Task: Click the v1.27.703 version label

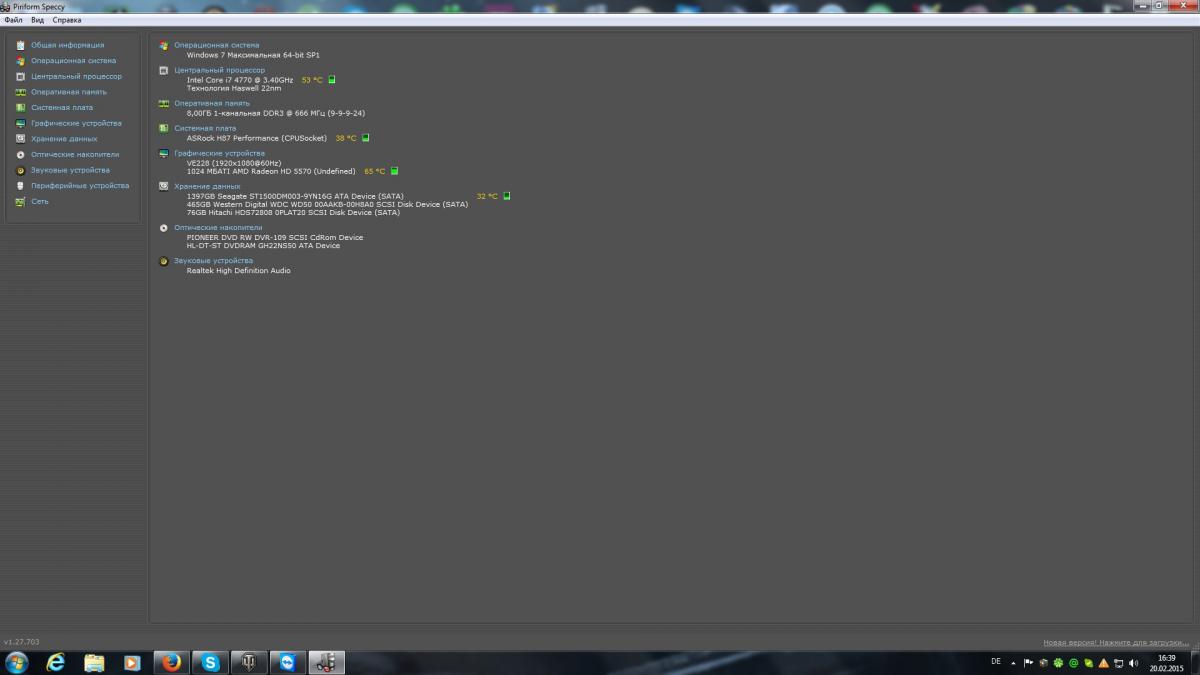Action: pos(20,641)
